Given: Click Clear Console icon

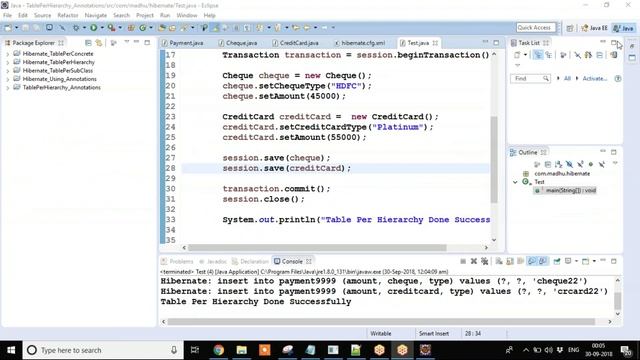Looking at the screenshot, I should point(499,261).
